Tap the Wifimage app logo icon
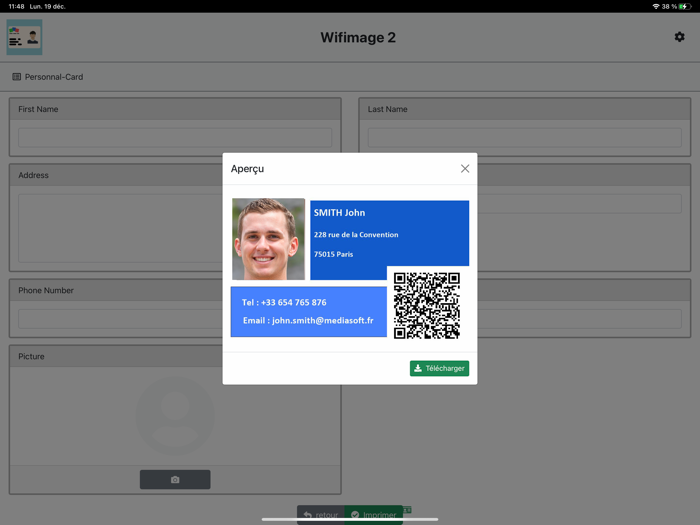The width and height of the screenshot is (700, 525). coord(25,37)
